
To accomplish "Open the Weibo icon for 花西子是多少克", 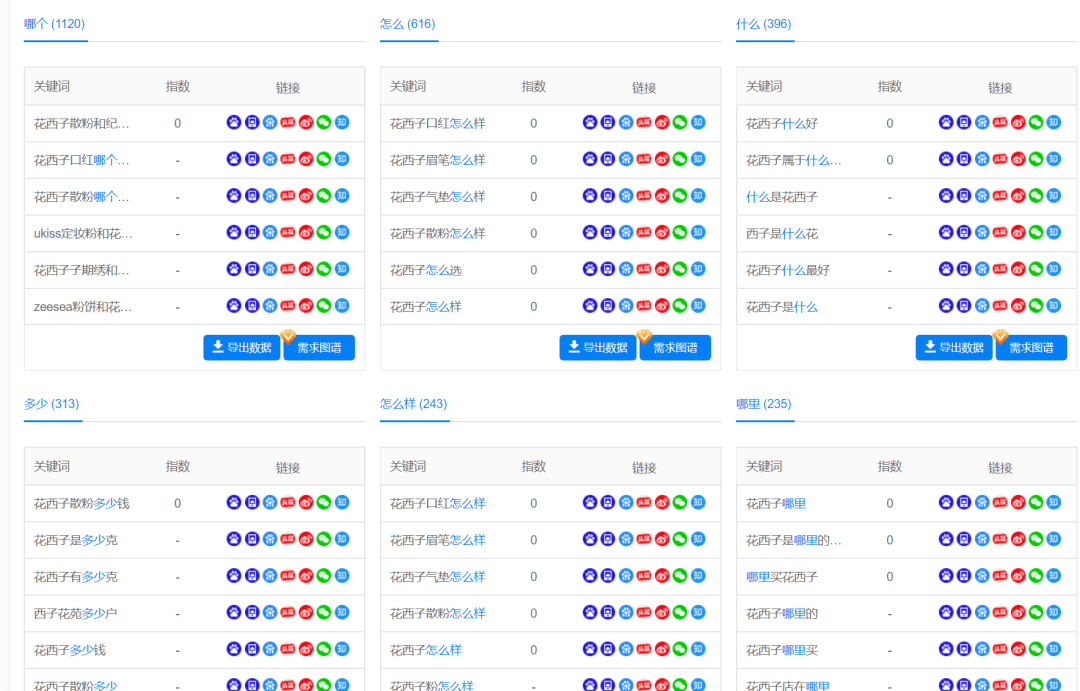I will 306,540.
